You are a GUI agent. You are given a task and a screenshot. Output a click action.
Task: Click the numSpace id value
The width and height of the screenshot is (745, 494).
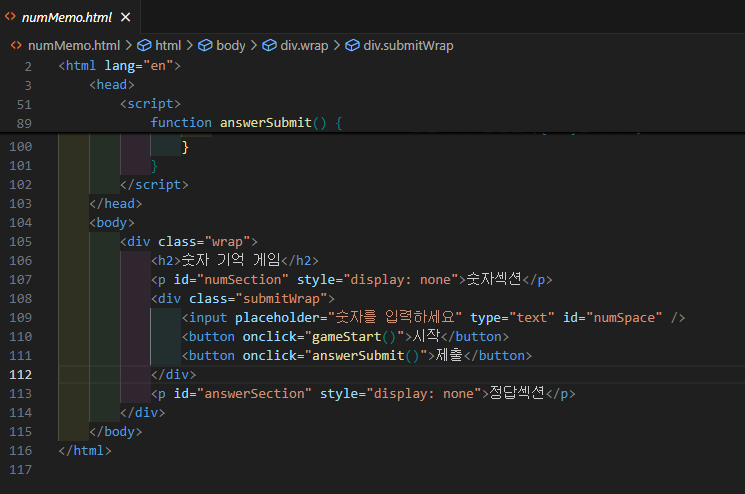pos(624,318)
